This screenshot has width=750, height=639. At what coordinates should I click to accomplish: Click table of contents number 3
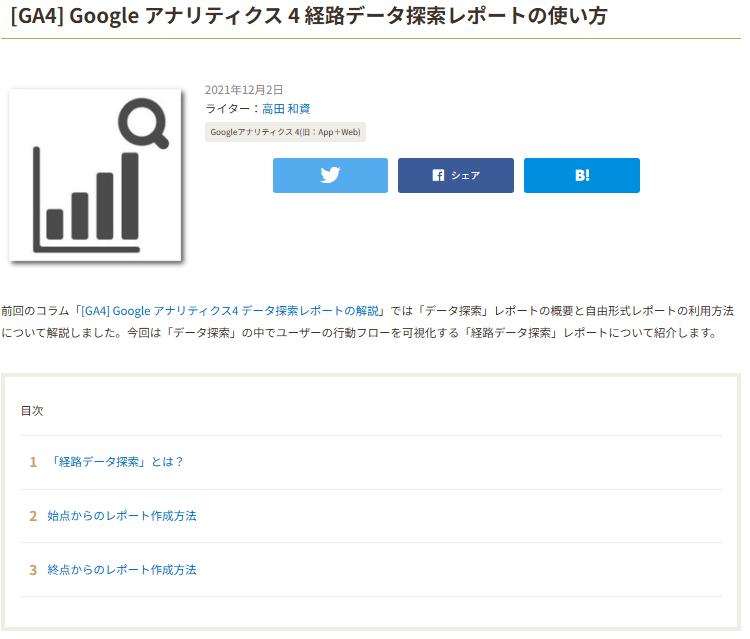point(33,570)
